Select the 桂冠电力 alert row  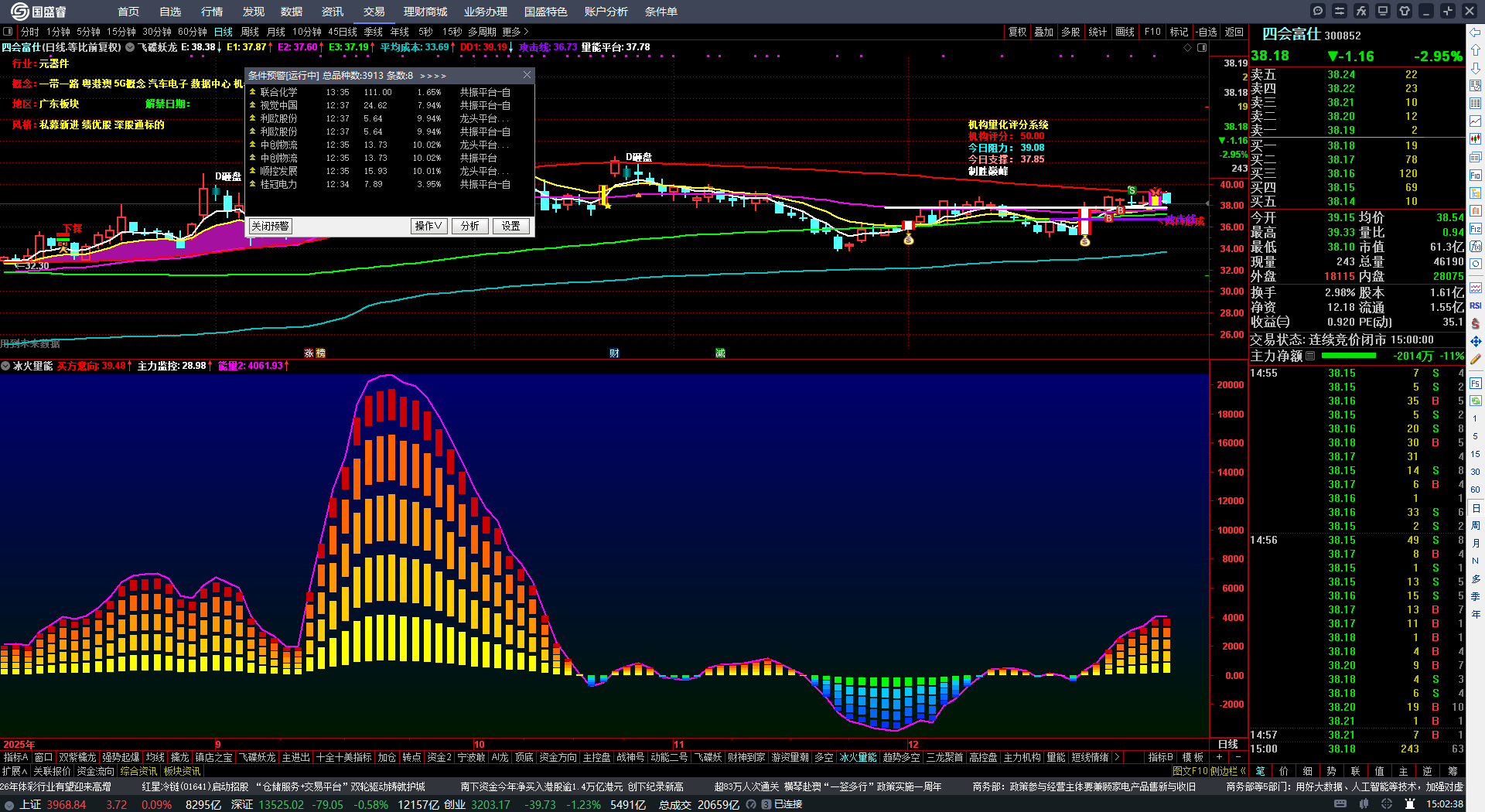(390, 184)
